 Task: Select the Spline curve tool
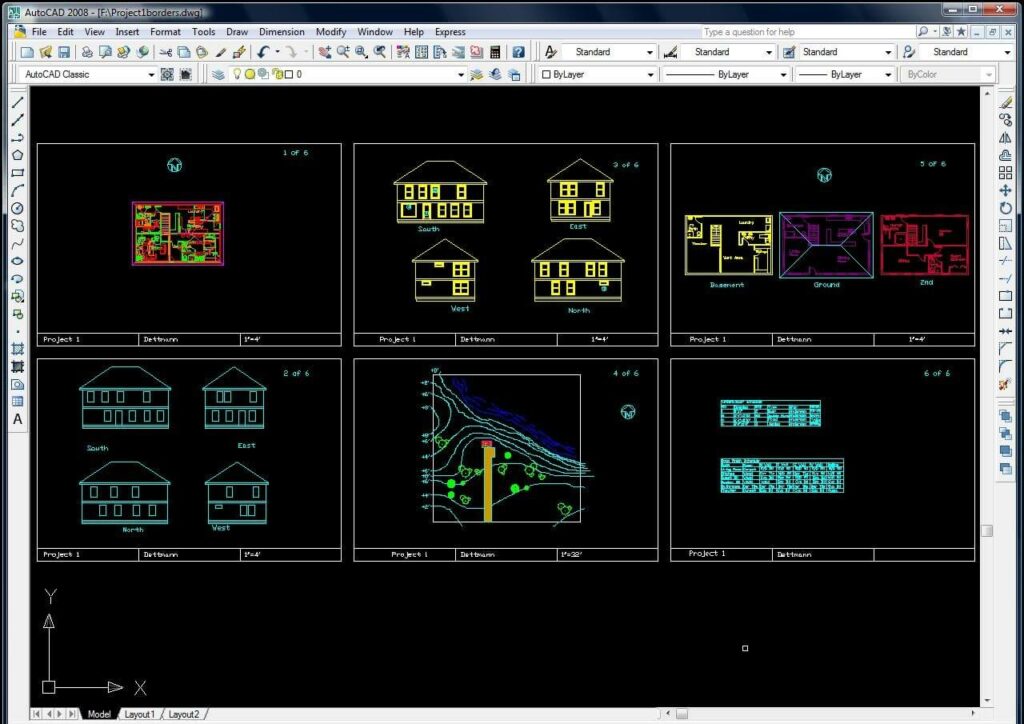point(18,244)
